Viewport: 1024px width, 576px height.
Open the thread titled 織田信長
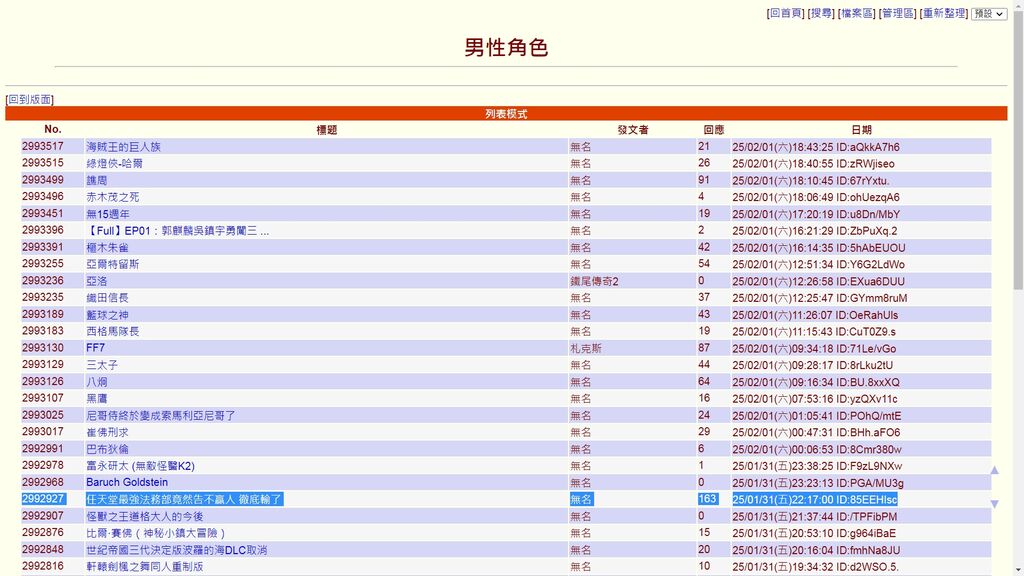(107, 298)
